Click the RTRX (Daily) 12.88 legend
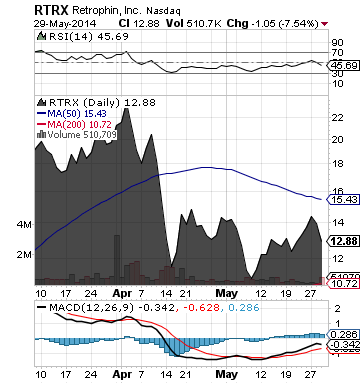Image resolution: width=360 pixels, height=384 pixels. (x=102, y=102)
